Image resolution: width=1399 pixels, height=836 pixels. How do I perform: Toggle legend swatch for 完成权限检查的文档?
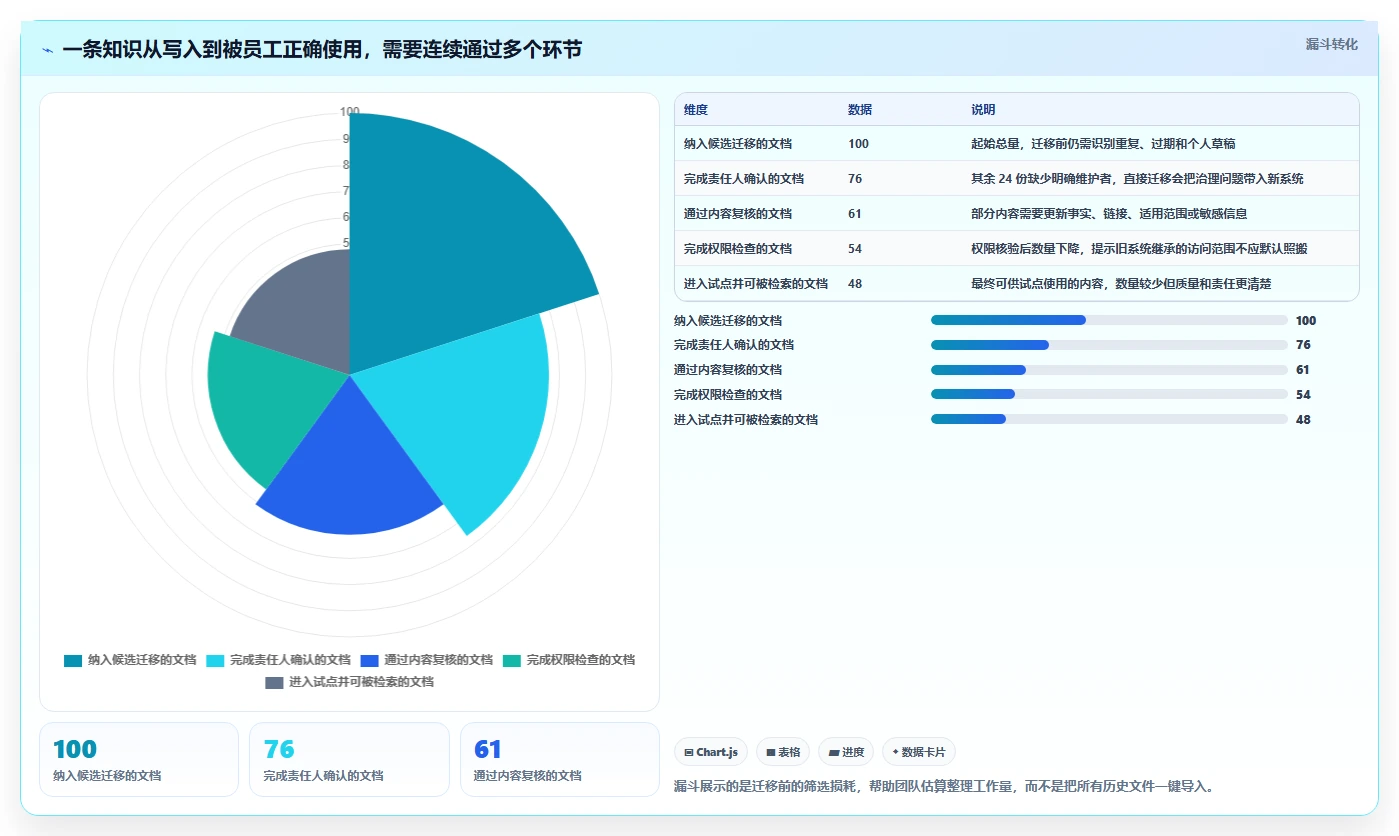click(x=512, y=660)
